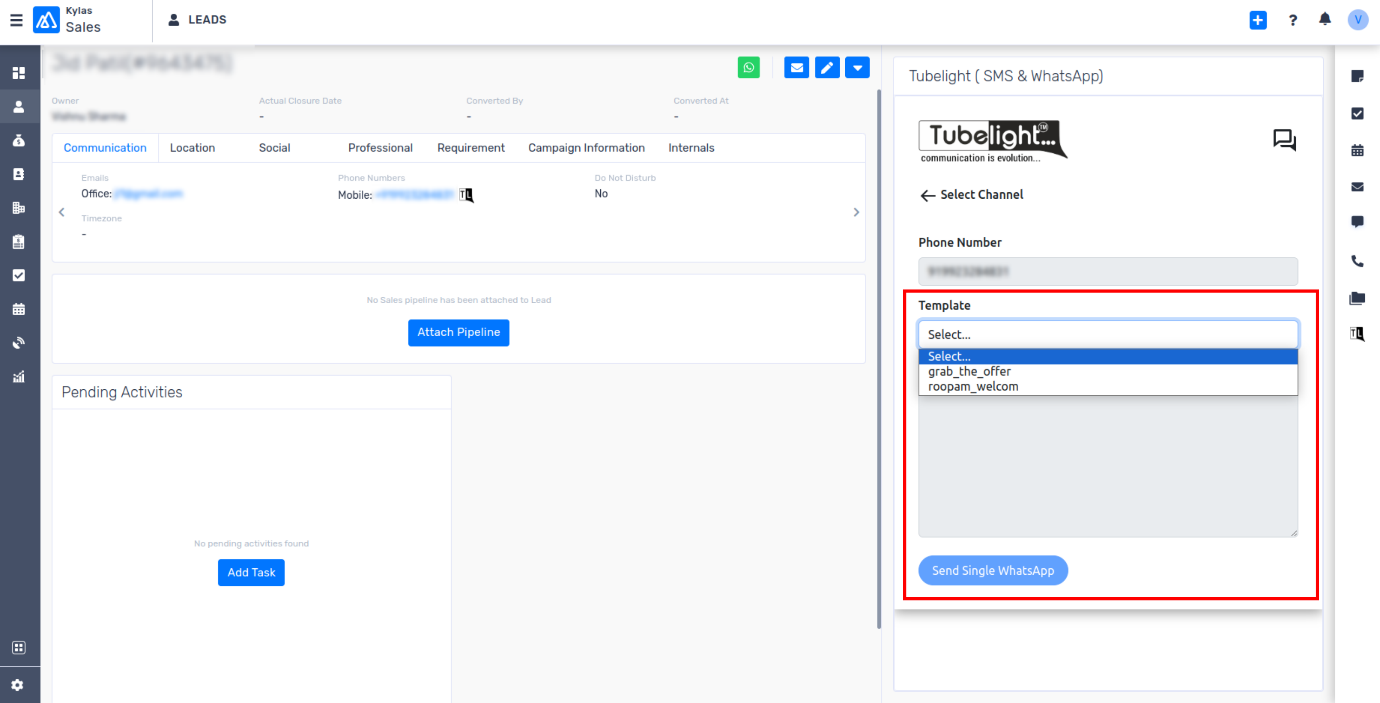Click the Attach Pipeline button
The height and width of the screenshot is (703, 1380).
(x=458, y=333)
